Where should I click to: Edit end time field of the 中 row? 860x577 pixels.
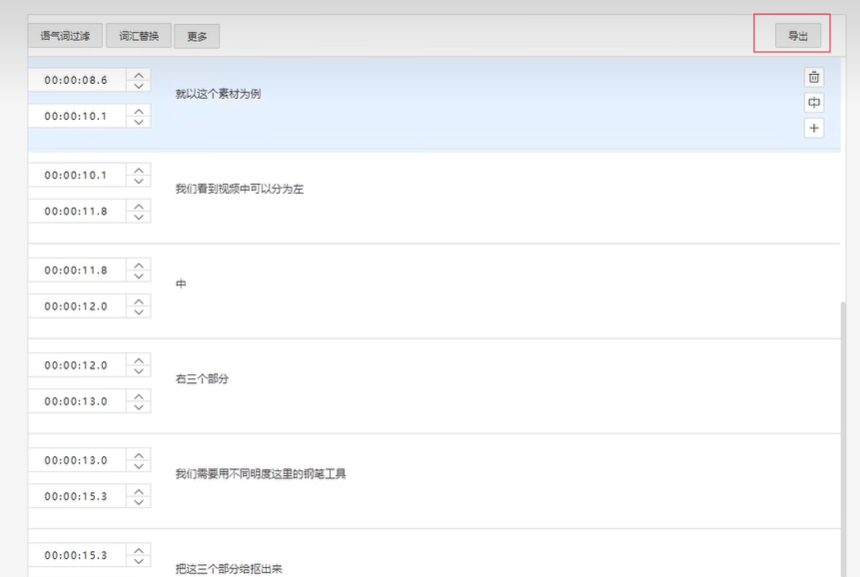[x=77, y=306]
